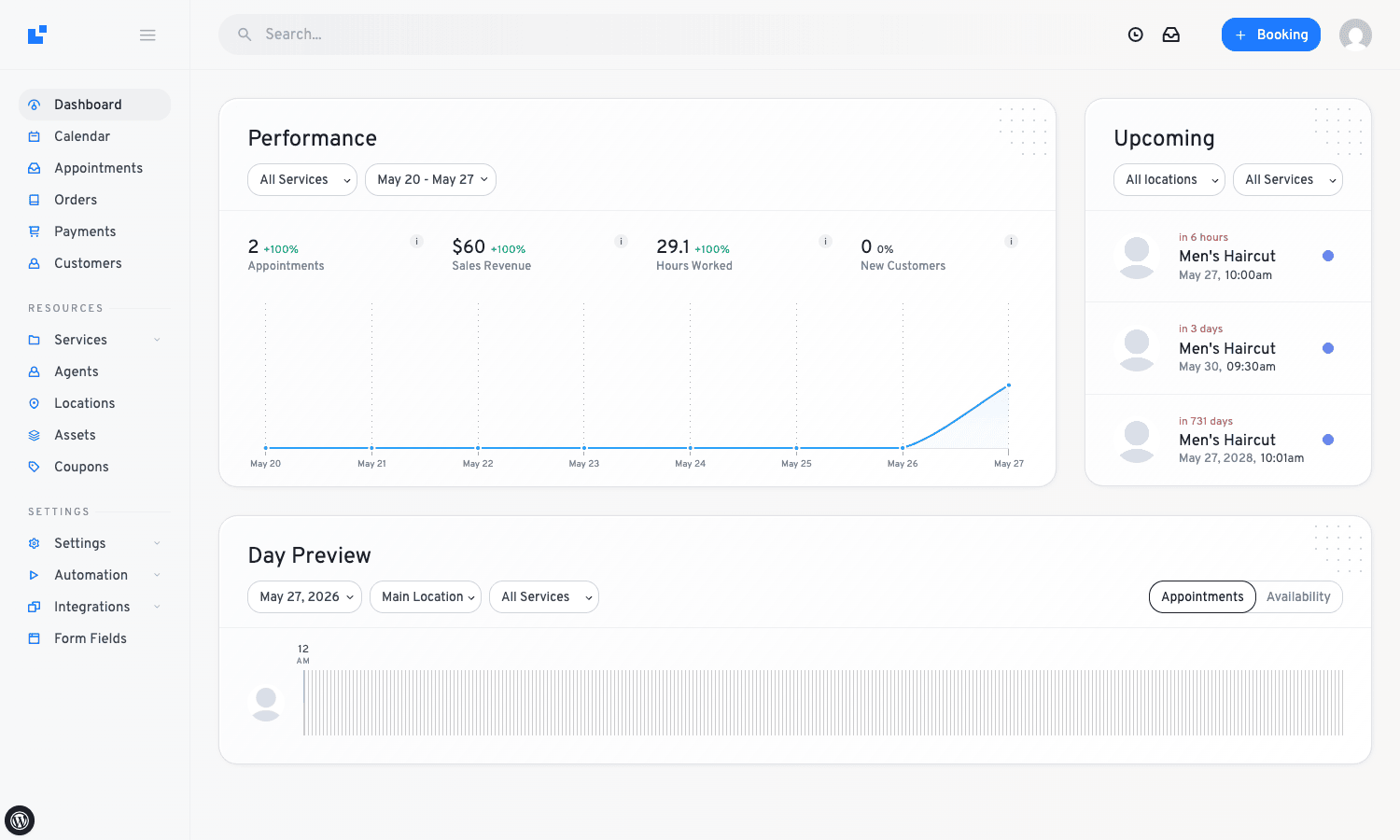
Task: Click the agent avatar in Day Preview
Action: point(266,704)
